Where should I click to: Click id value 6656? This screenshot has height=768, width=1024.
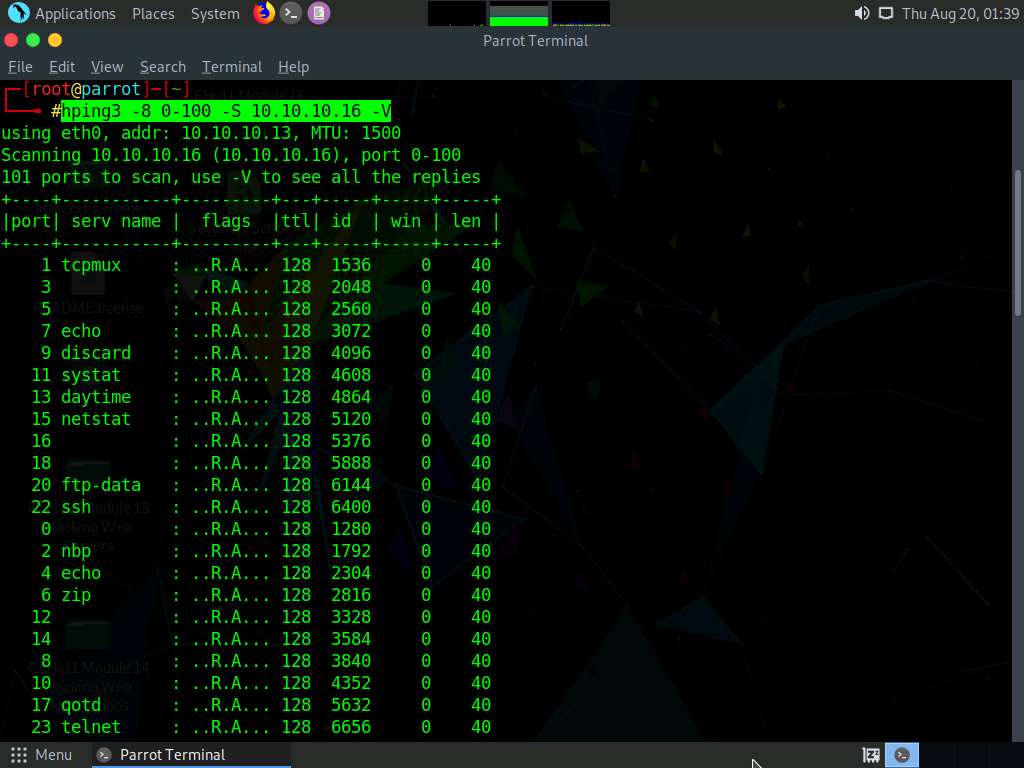tap(351, 727)
